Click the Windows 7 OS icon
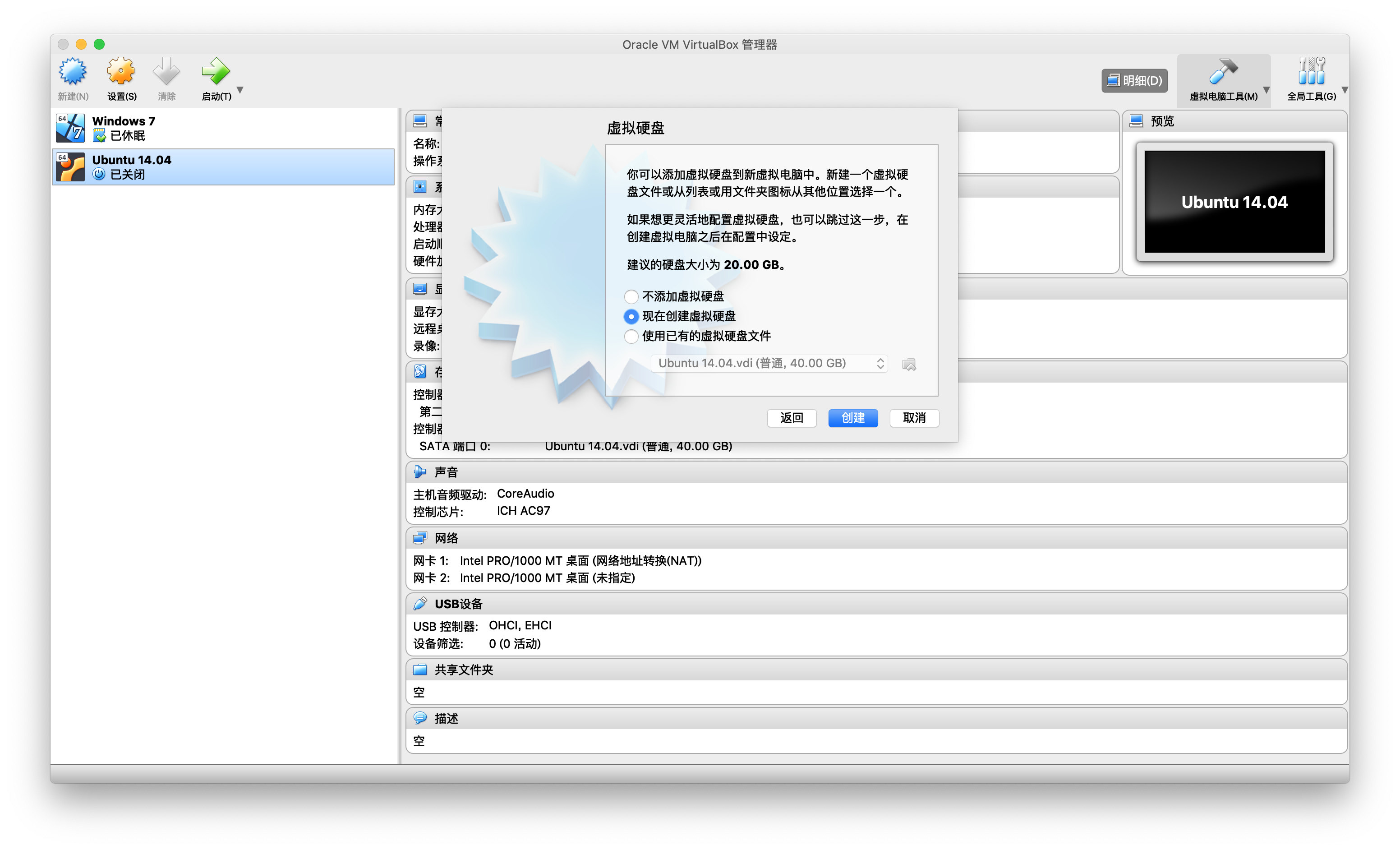 pyautogui.click(x=70, y=128)
